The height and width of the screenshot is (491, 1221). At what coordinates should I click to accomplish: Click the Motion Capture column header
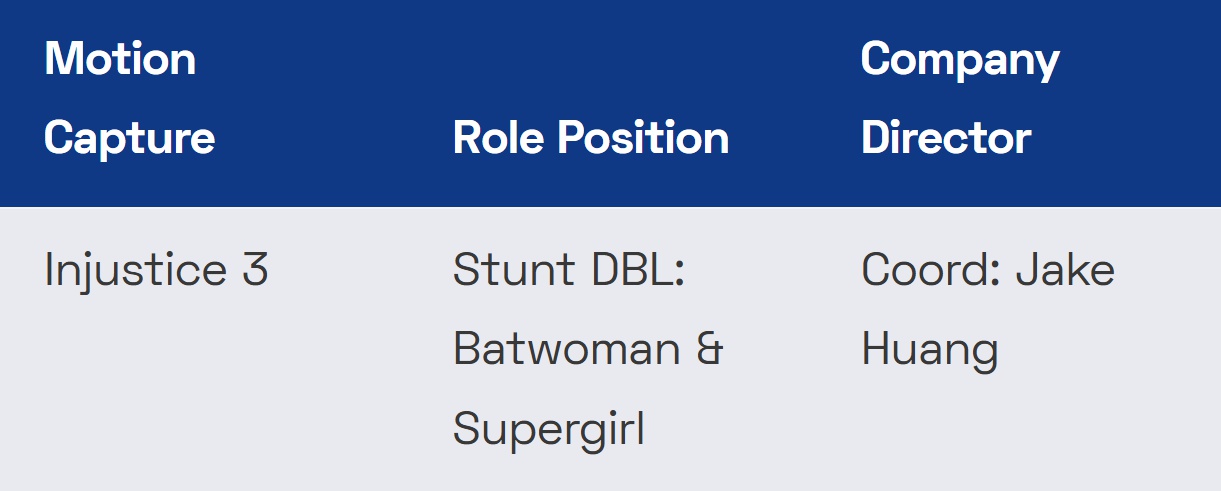(130, 98)
